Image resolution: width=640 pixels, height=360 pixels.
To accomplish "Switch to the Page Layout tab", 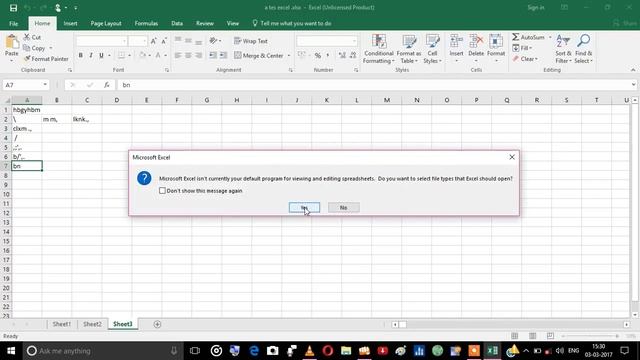I will click(106, 23).
